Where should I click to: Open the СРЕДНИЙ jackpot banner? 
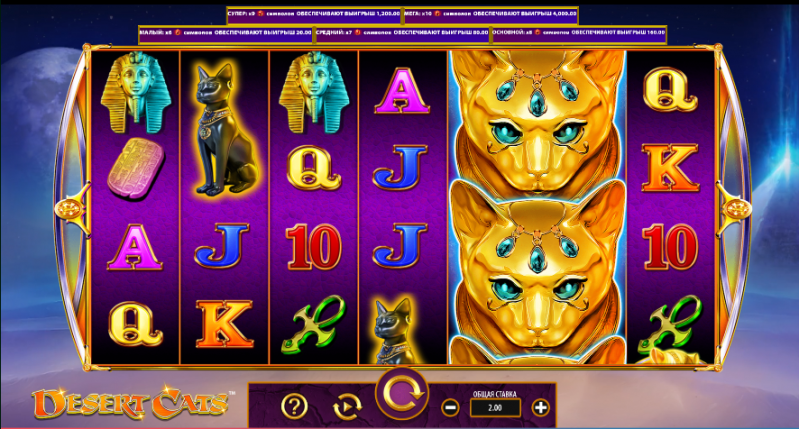pos(402,33)
